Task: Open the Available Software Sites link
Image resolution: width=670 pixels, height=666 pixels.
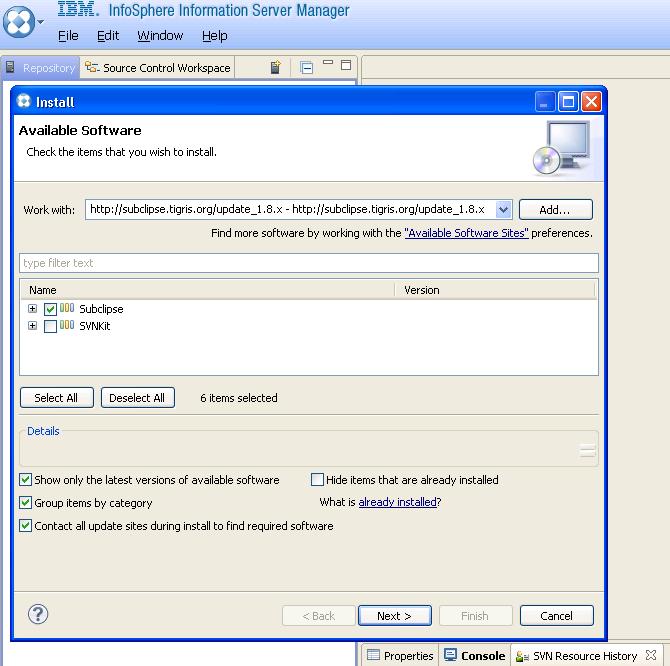Action: click(466, 233)
